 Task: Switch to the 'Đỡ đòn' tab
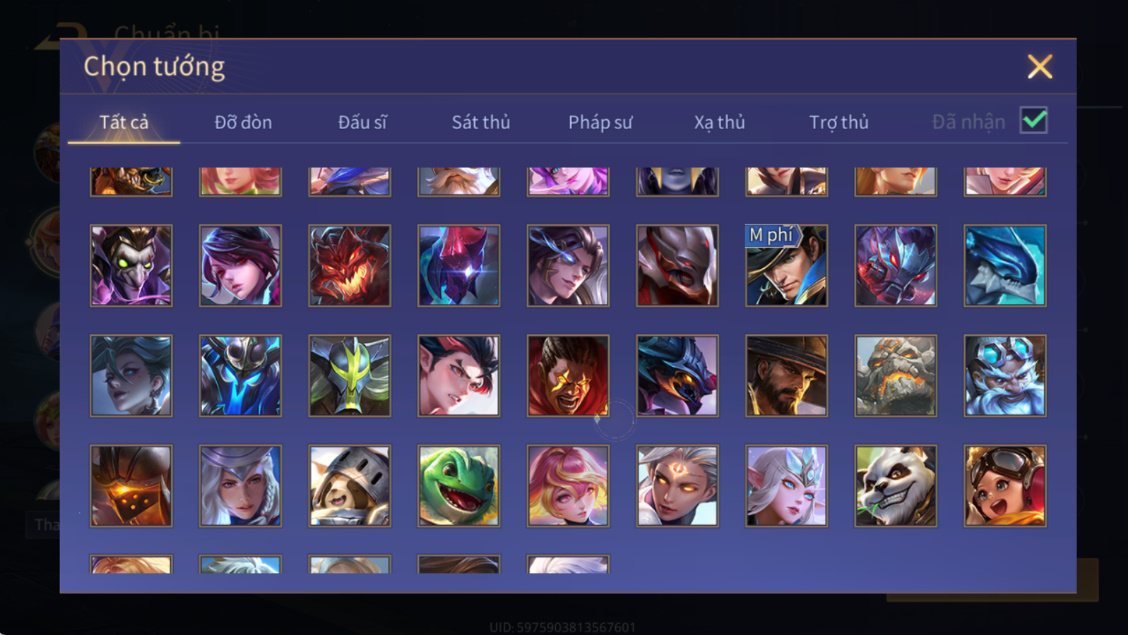(243, 122)
